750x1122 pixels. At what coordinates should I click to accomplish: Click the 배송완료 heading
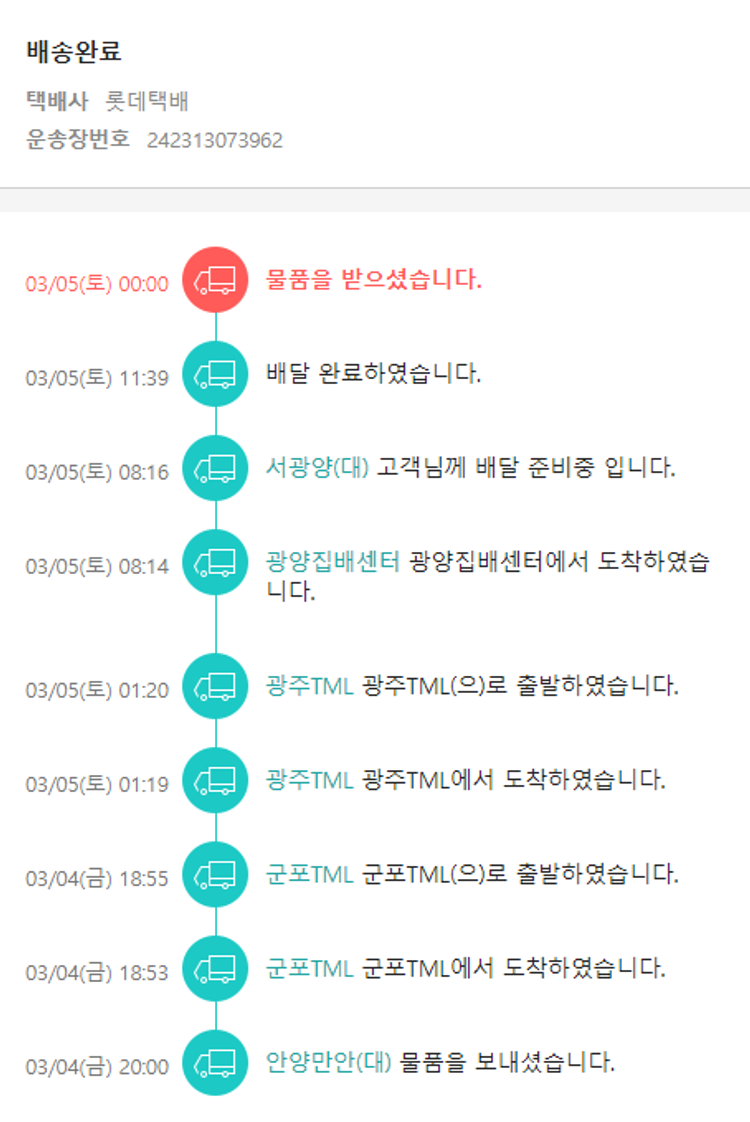click(74, 52)
